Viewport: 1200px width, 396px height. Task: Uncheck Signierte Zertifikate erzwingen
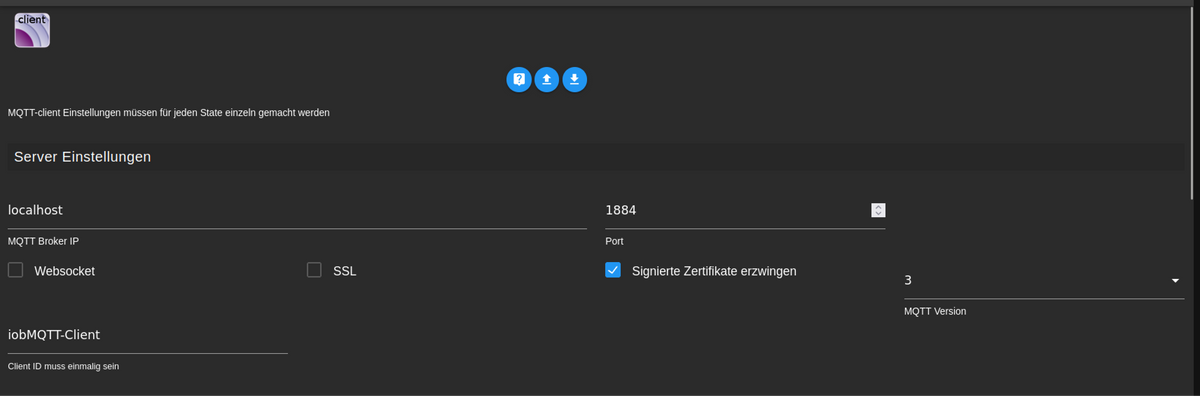point(613,270)
